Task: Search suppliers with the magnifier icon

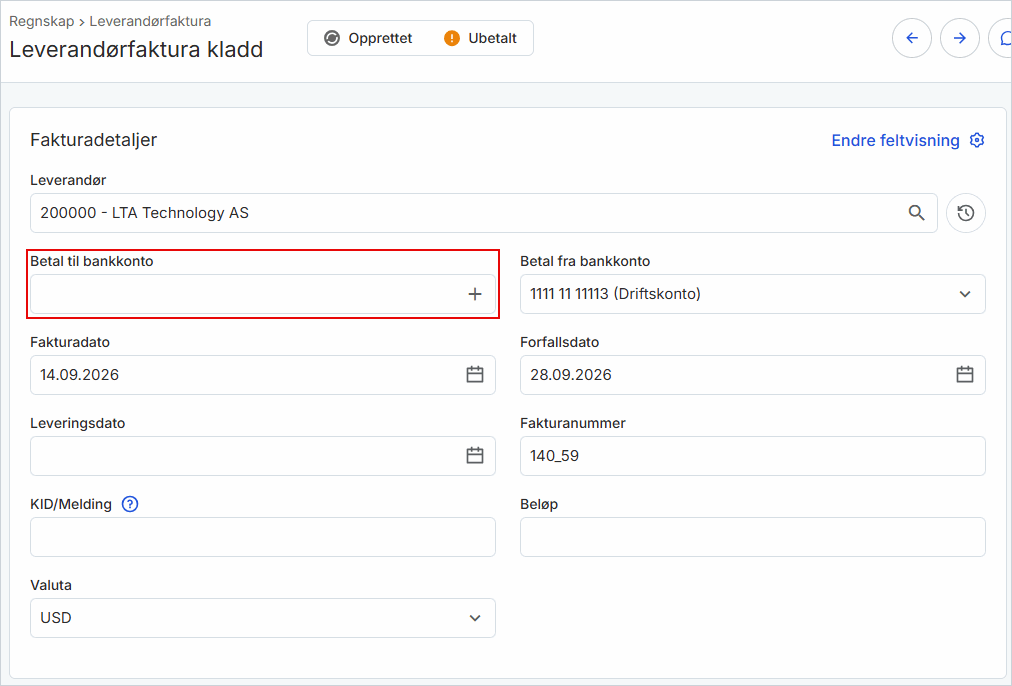Action: (x=916, y=213)
